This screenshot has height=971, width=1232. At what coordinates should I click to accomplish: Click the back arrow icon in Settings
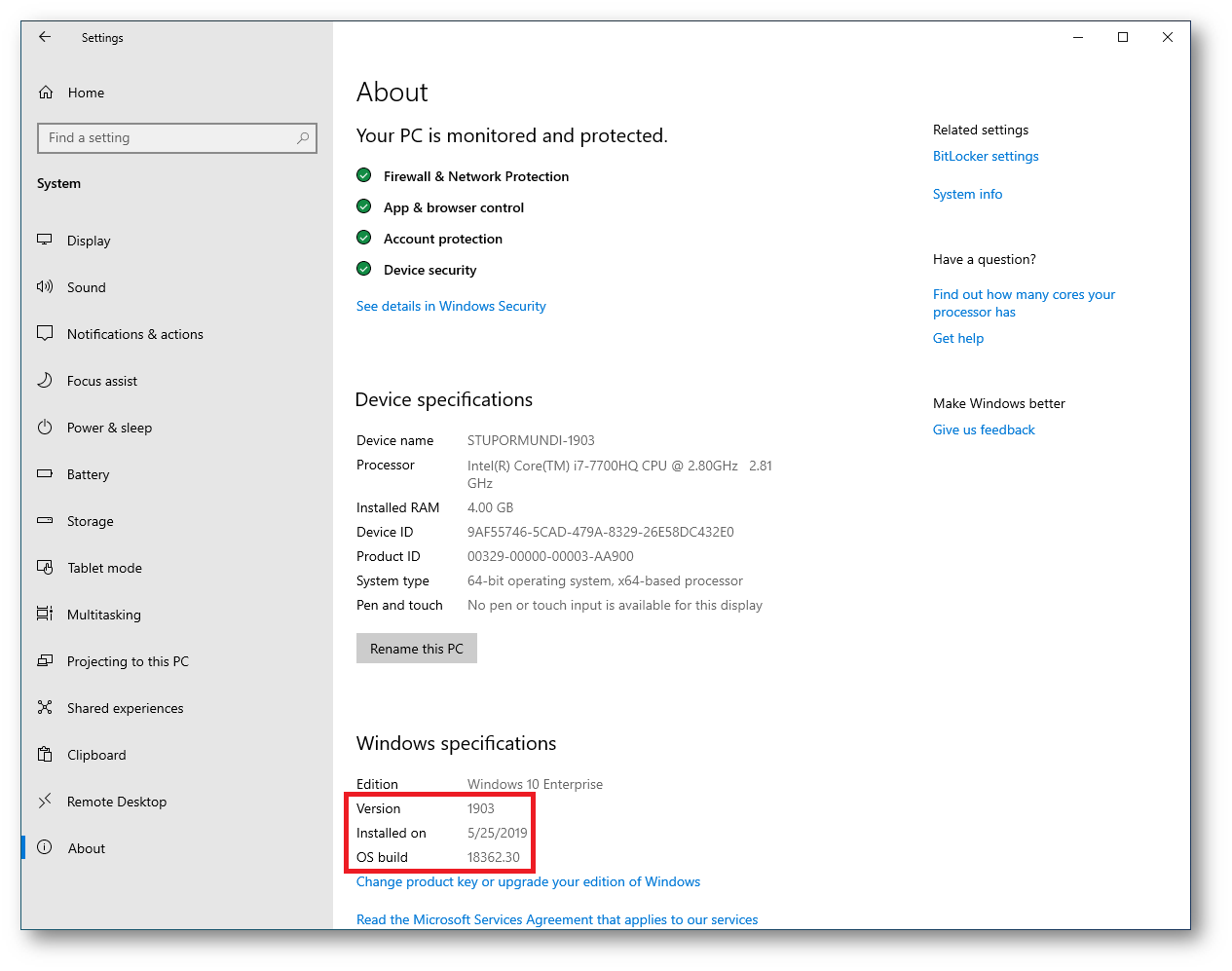(x=45, y=37)
